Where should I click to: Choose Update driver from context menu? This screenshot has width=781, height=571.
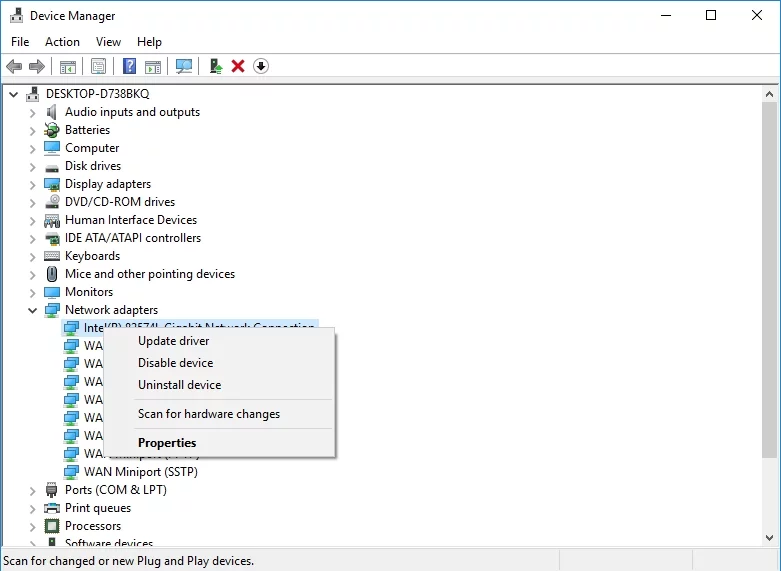[173, 341]
